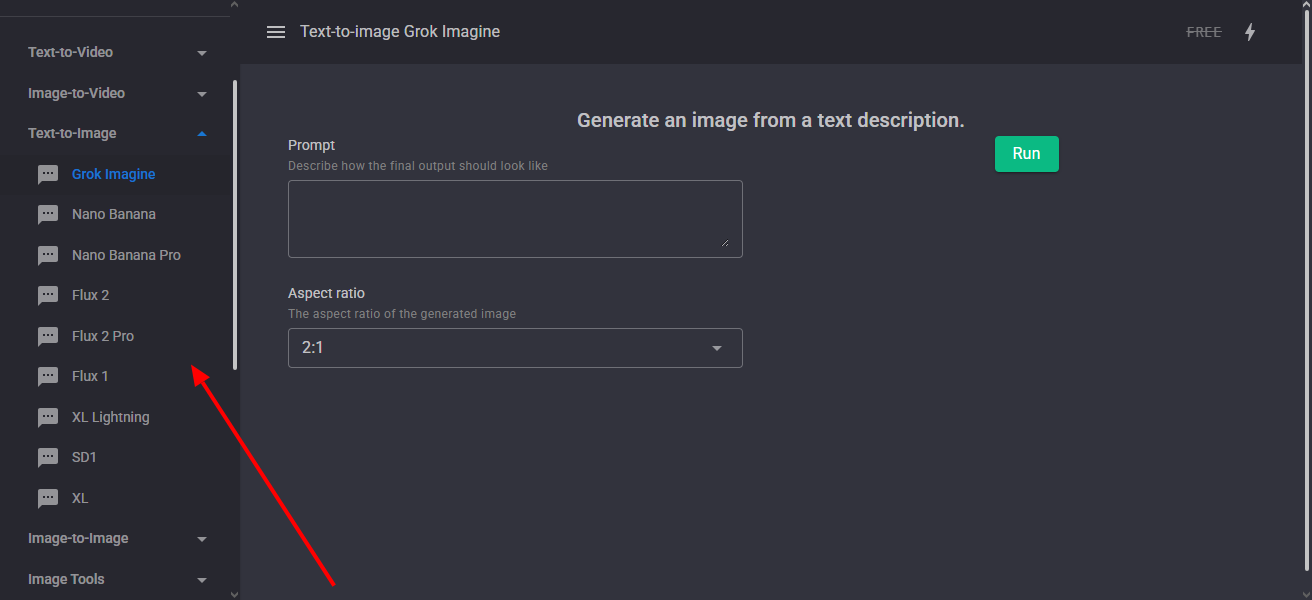Click the Run button
Screen dimensions: 1312x600
tap(1026, 153)
